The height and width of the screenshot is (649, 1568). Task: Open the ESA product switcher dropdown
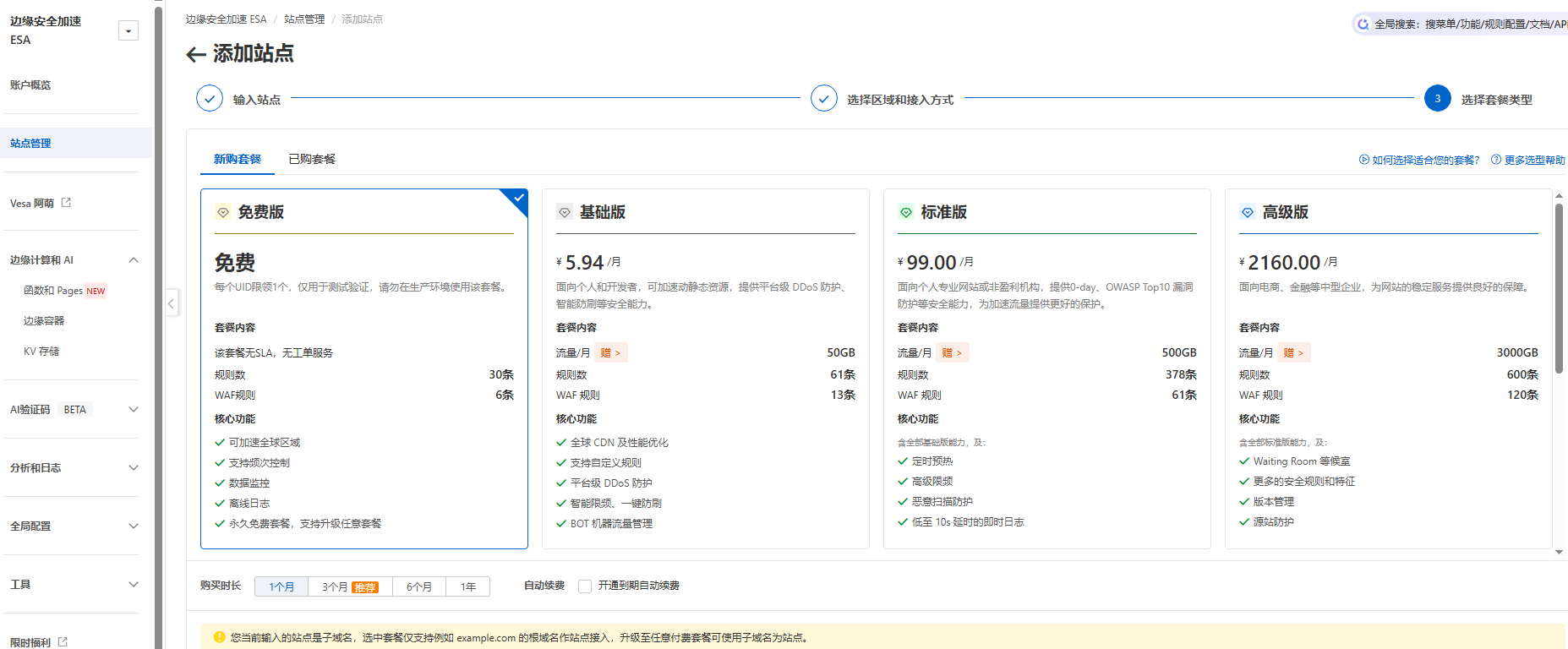[x=128, y=31]
